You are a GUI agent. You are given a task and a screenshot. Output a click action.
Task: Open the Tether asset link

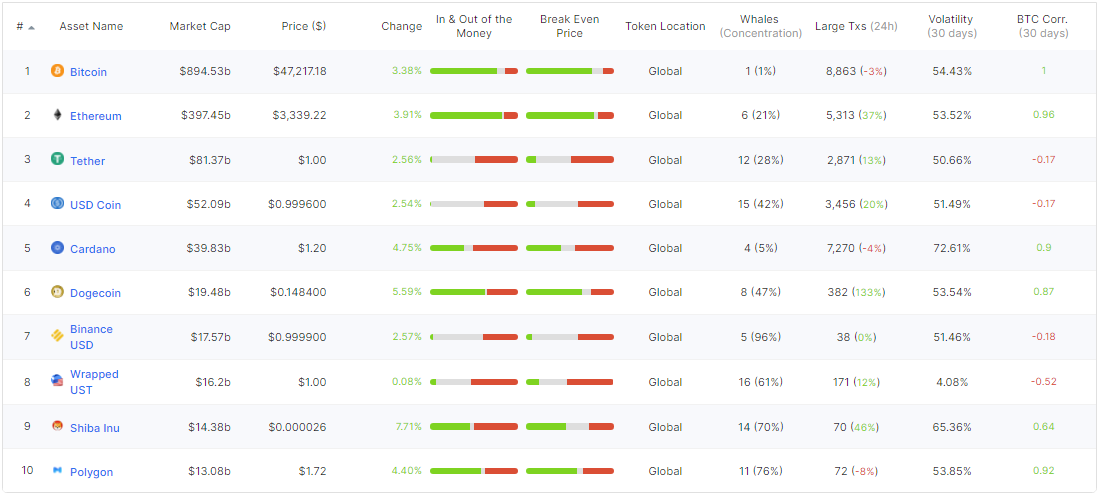[x=88, y=160]
